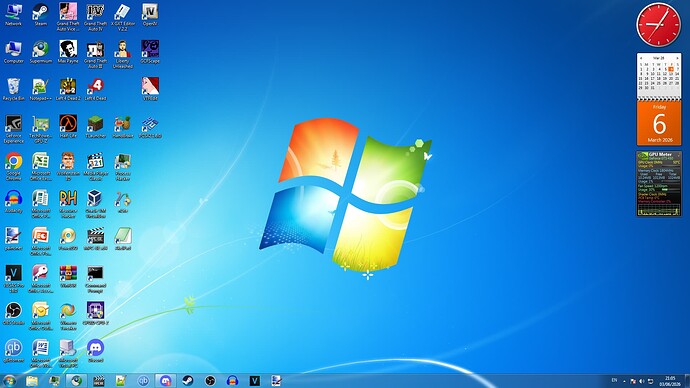Select the PowerISO shortcut
The width and height of the screenshot is (690, 388).
pos(68,239)
